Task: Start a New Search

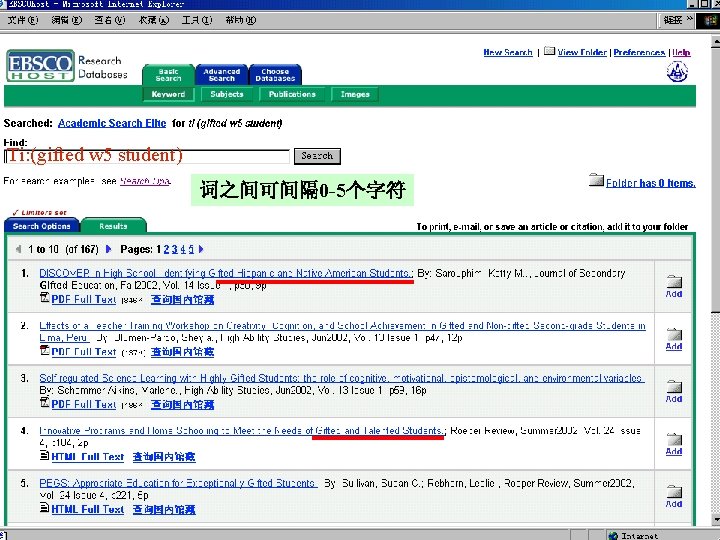Action: click(x=507, y=52)
